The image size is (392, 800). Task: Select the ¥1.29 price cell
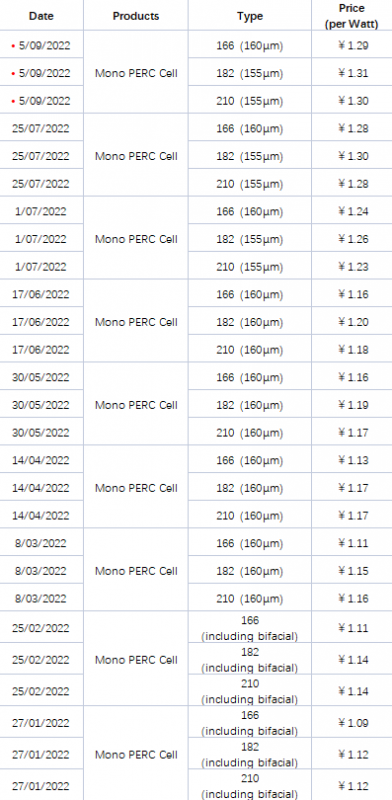click(x=352, y=45)
